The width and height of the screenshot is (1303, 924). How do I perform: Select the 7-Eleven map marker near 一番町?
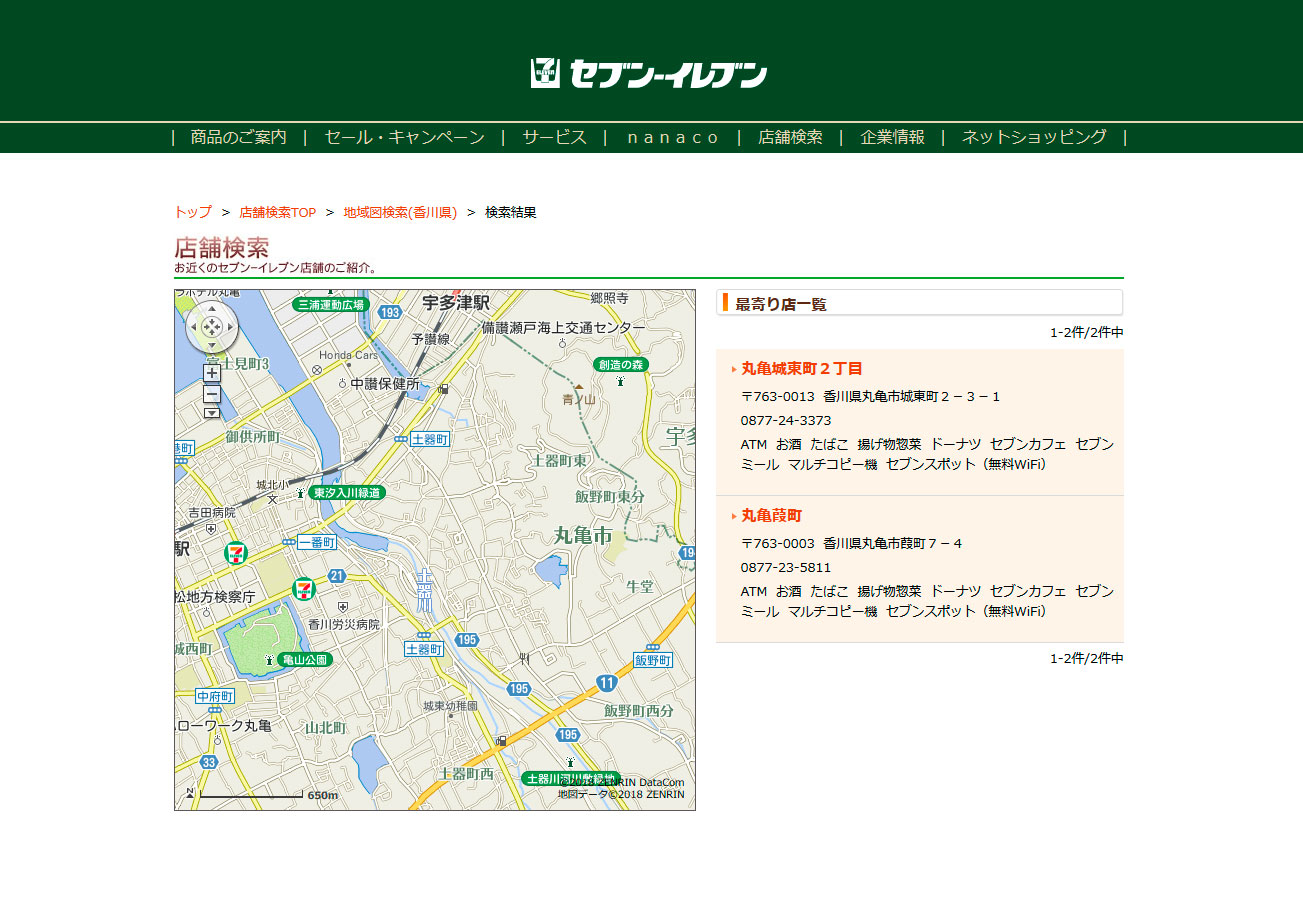click(236, 552)
